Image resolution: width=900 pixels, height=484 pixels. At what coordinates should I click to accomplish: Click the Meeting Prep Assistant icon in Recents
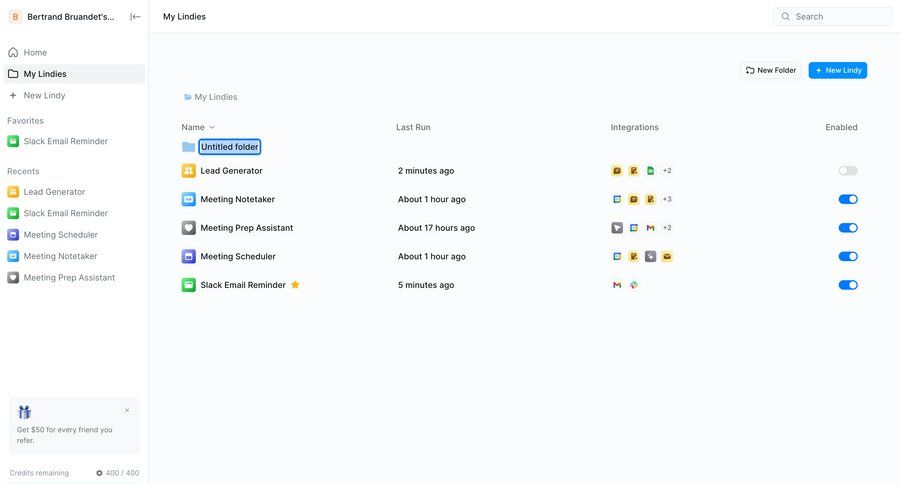pyautogui.click(x=13, y=278)
